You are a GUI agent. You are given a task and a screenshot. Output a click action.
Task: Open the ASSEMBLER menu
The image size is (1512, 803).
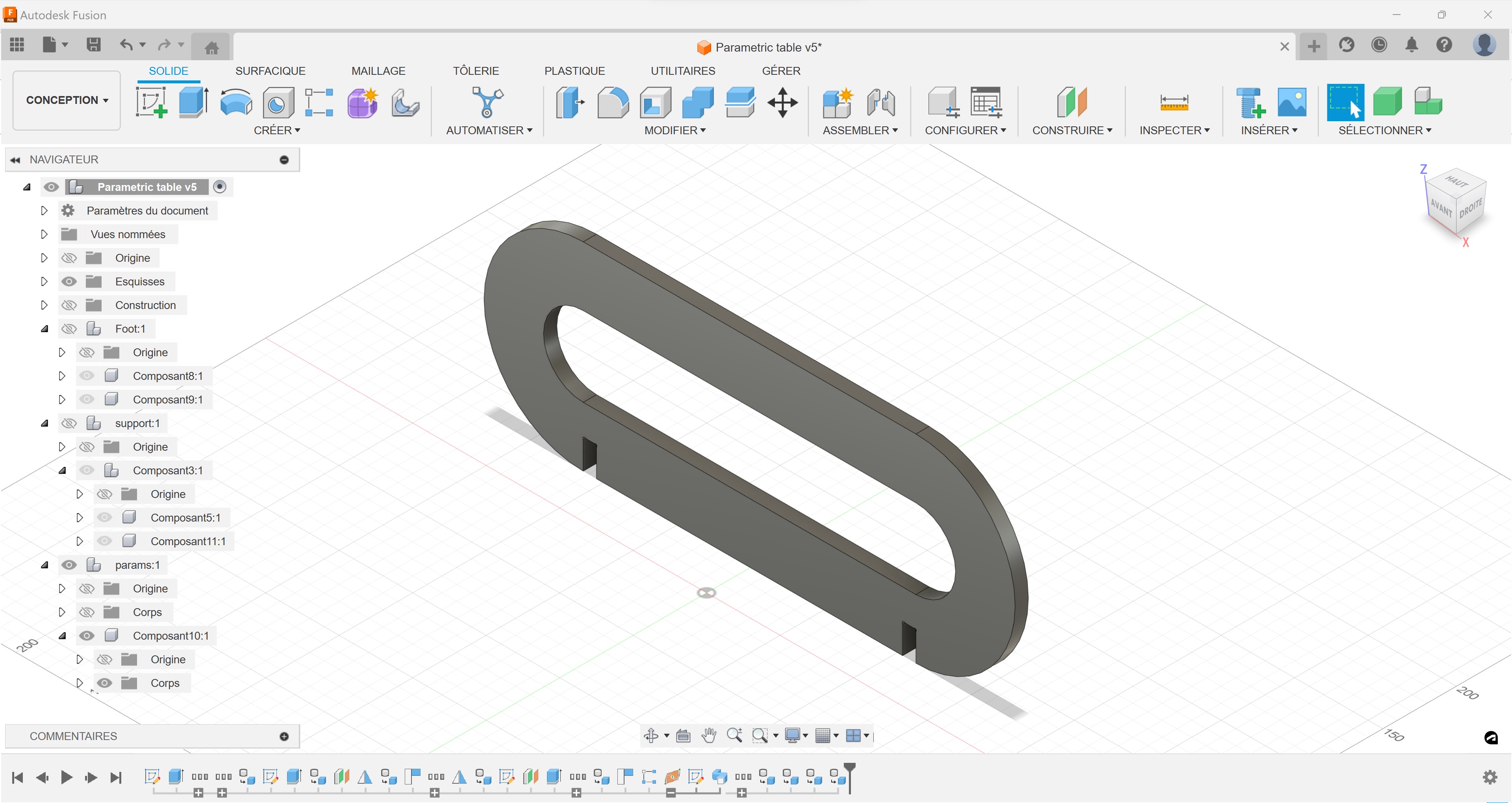coord(860,130)
